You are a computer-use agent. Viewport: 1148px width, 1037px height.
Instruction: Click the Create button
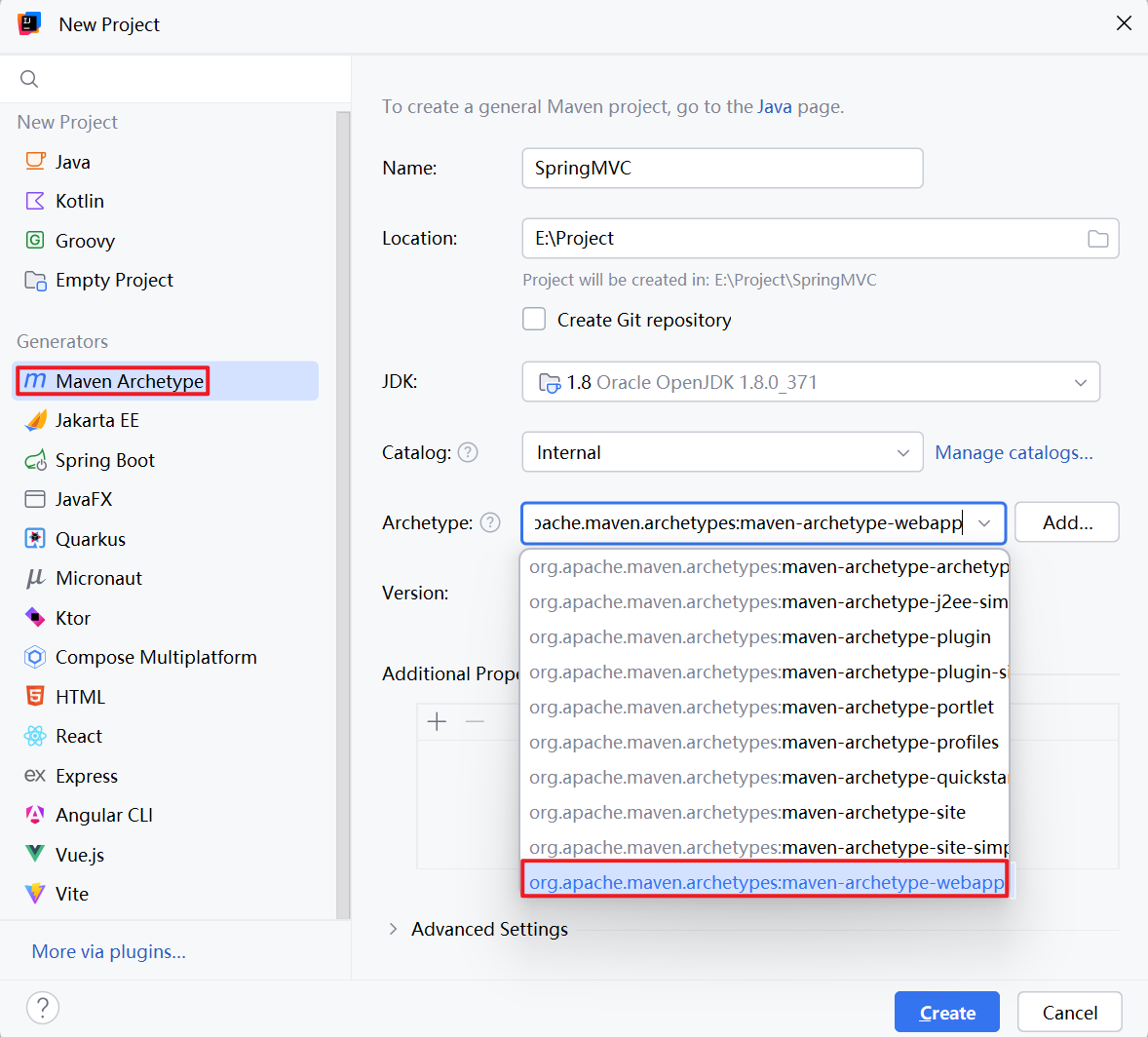pos(946,1012)
